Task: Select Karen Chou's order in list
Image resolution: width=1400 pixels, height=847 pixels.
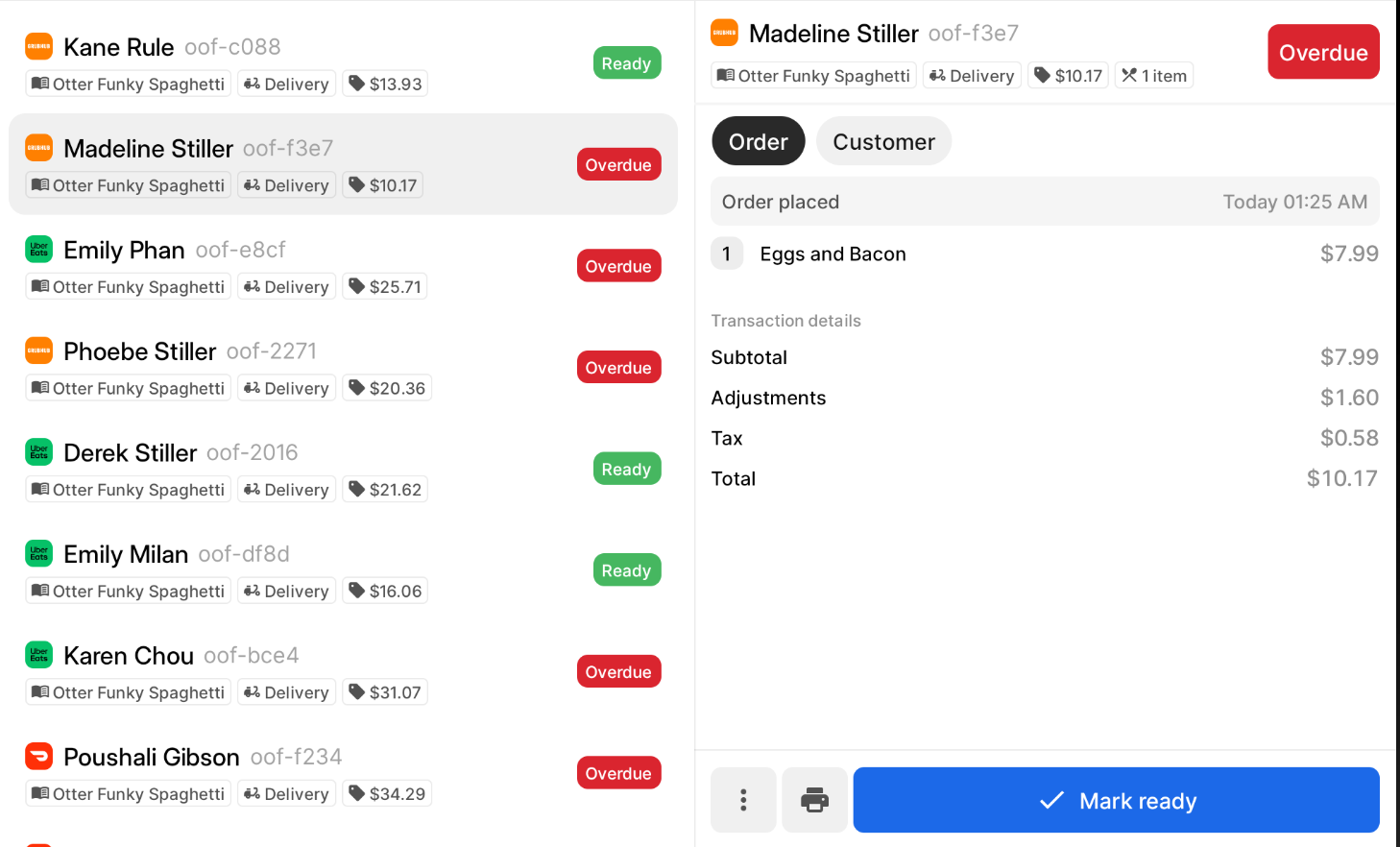Action: click(x=343, y=671)
